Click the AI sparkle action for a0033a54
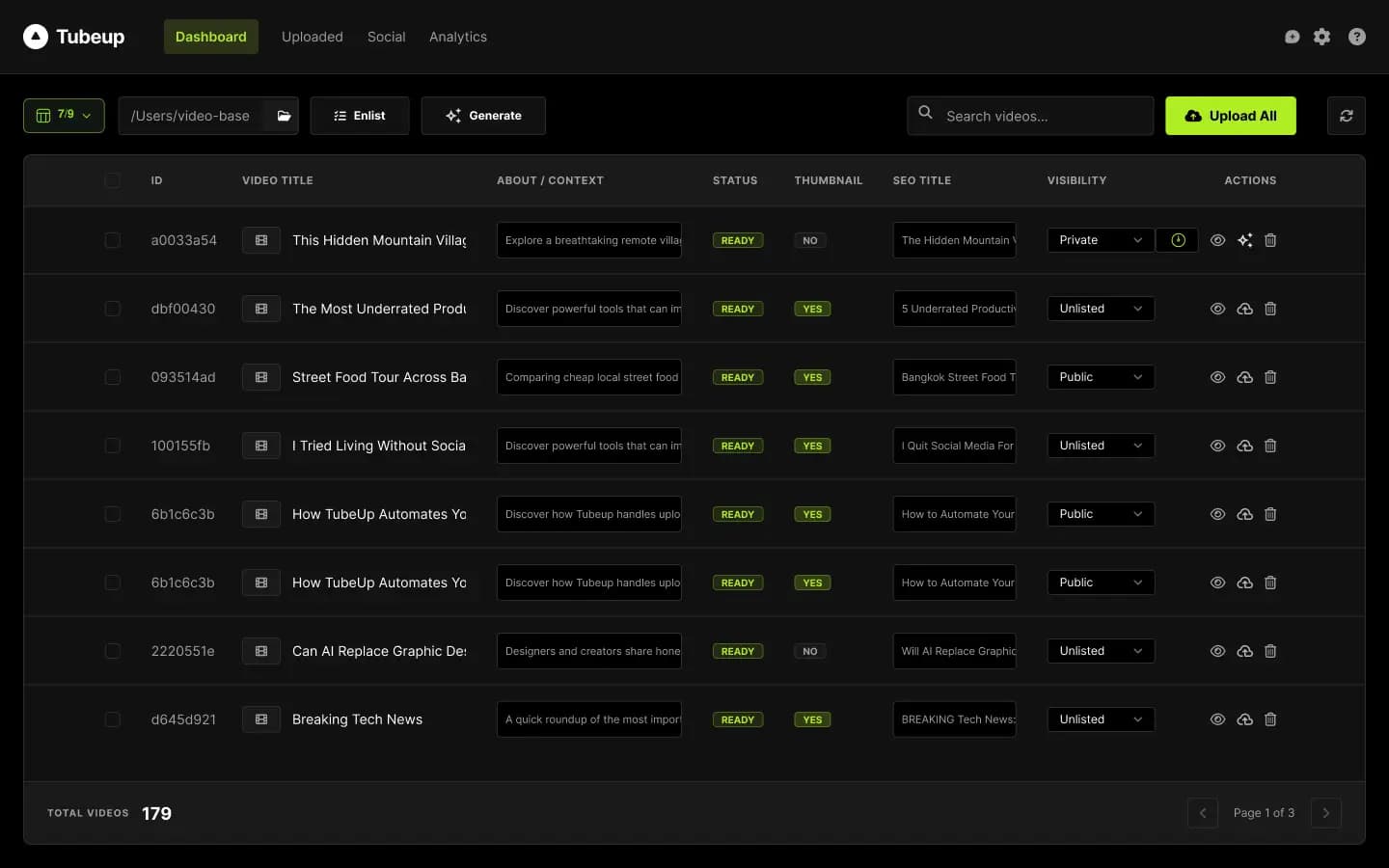The height and width of the screenshot is (868, 1389). tap(1245, 240)
